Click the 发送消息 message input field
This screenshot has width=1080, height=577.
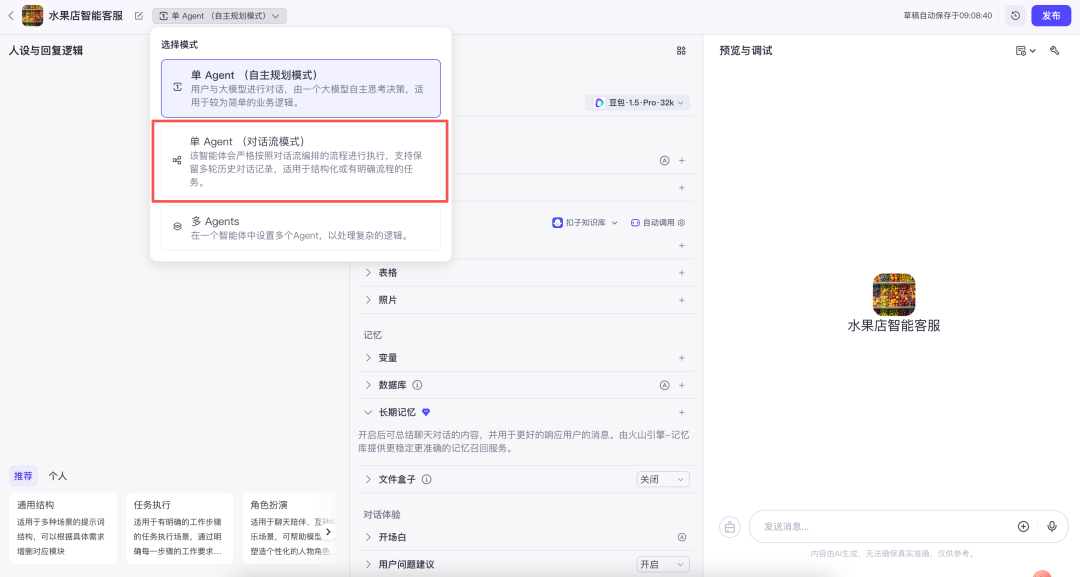[x=880, y=526]
